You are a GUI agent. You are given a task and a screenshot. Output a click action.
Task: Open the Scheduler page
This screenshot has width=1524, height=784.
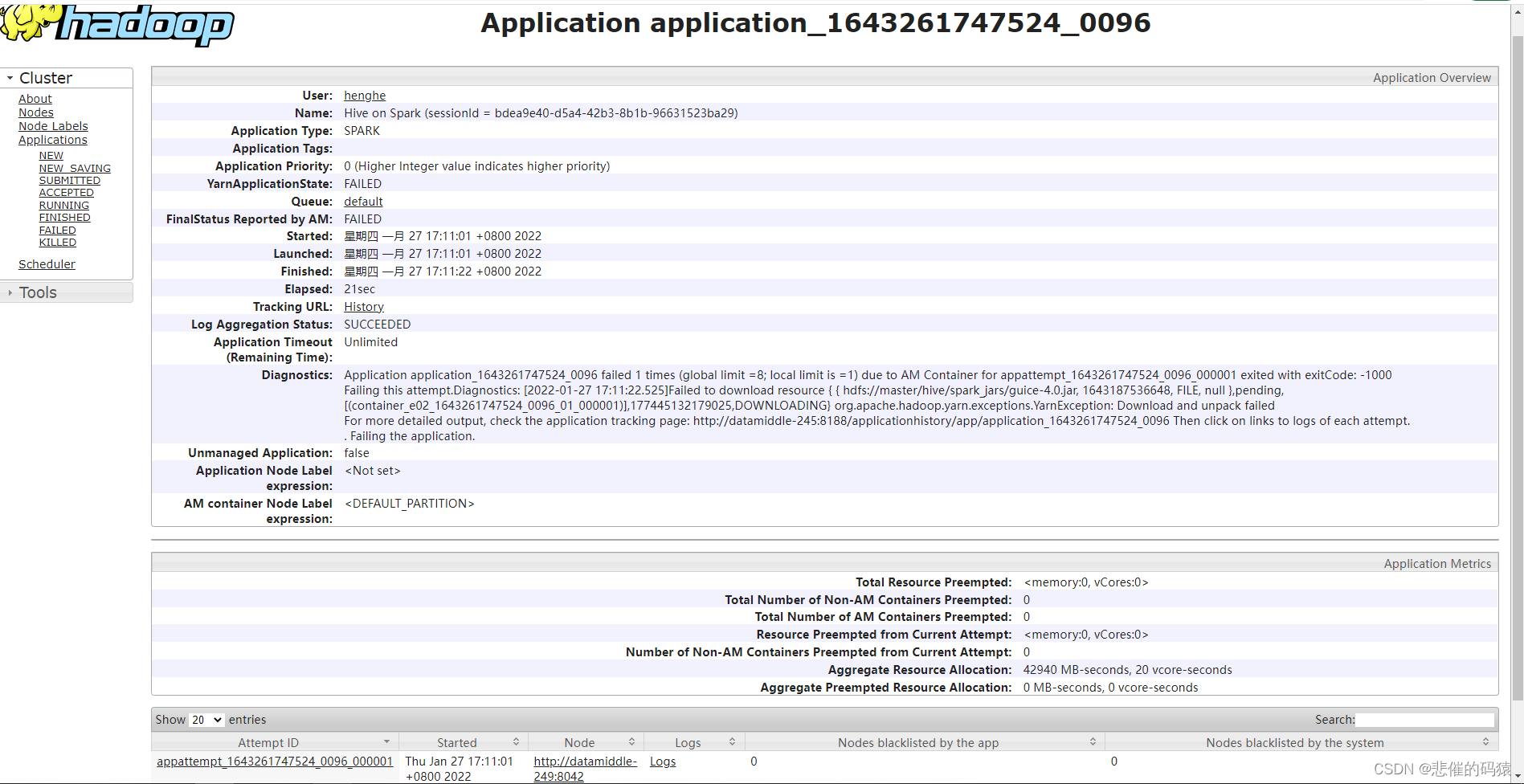[47, 264]
